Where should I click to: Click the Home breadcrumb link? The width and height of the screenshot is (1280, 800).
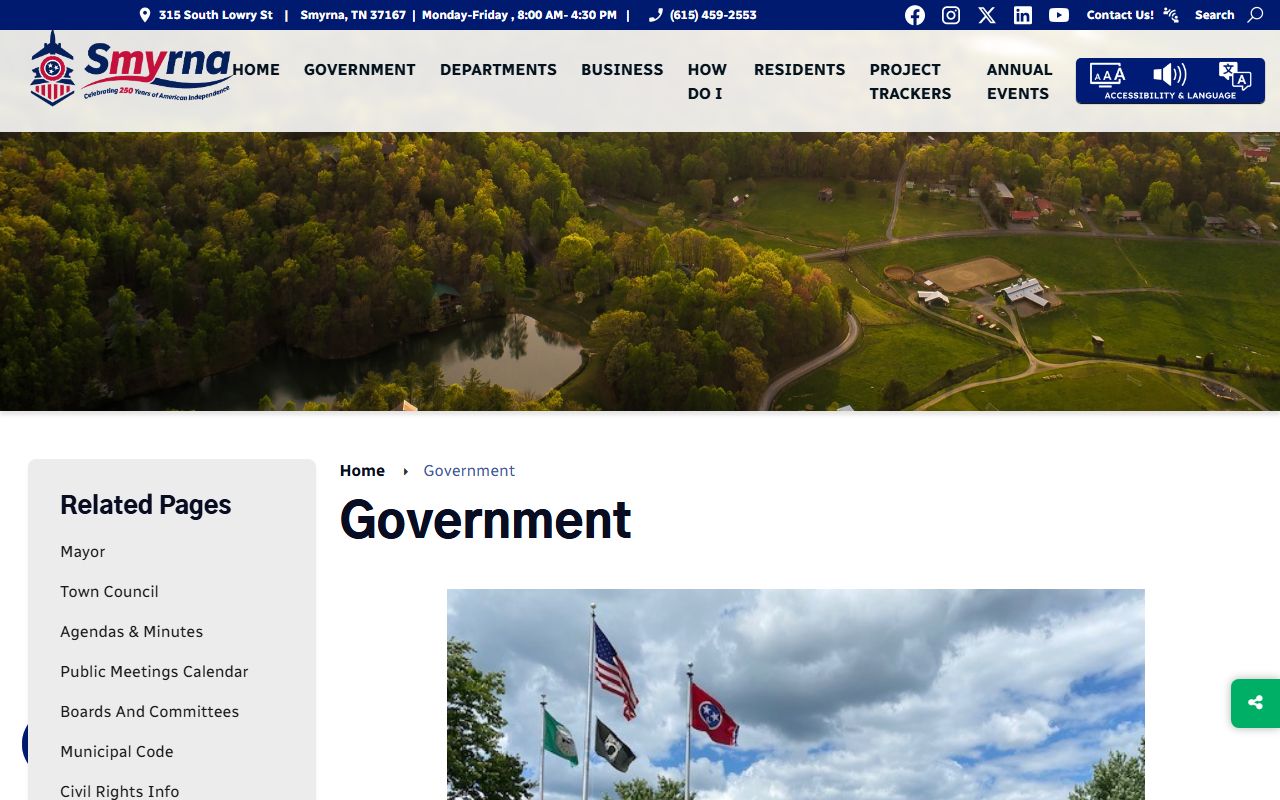pyautogui.click(x=362, y=470)
